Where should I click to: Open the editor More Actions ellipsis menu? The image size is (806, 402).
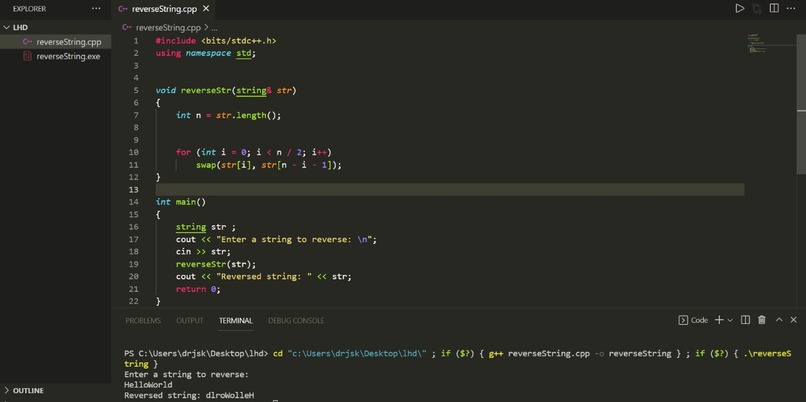(792, 8)
